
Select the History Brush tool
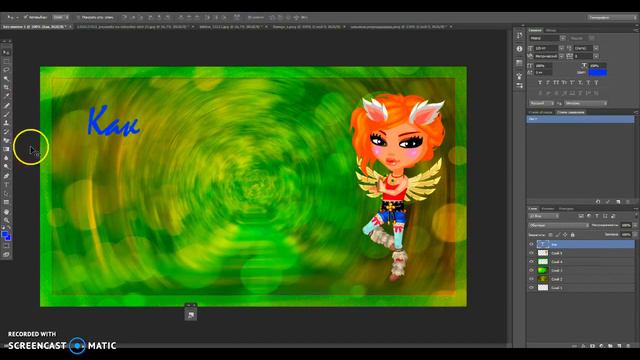(6, 131)
